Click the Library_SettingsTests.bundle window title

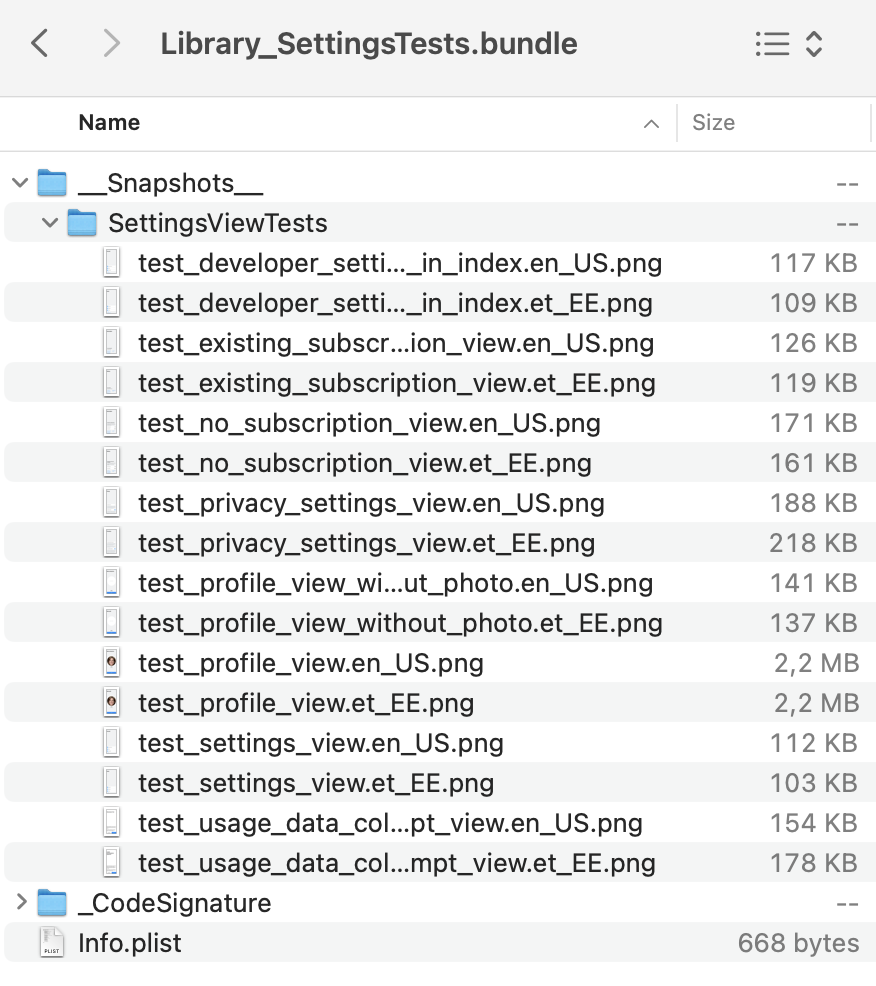click(370, 43)
